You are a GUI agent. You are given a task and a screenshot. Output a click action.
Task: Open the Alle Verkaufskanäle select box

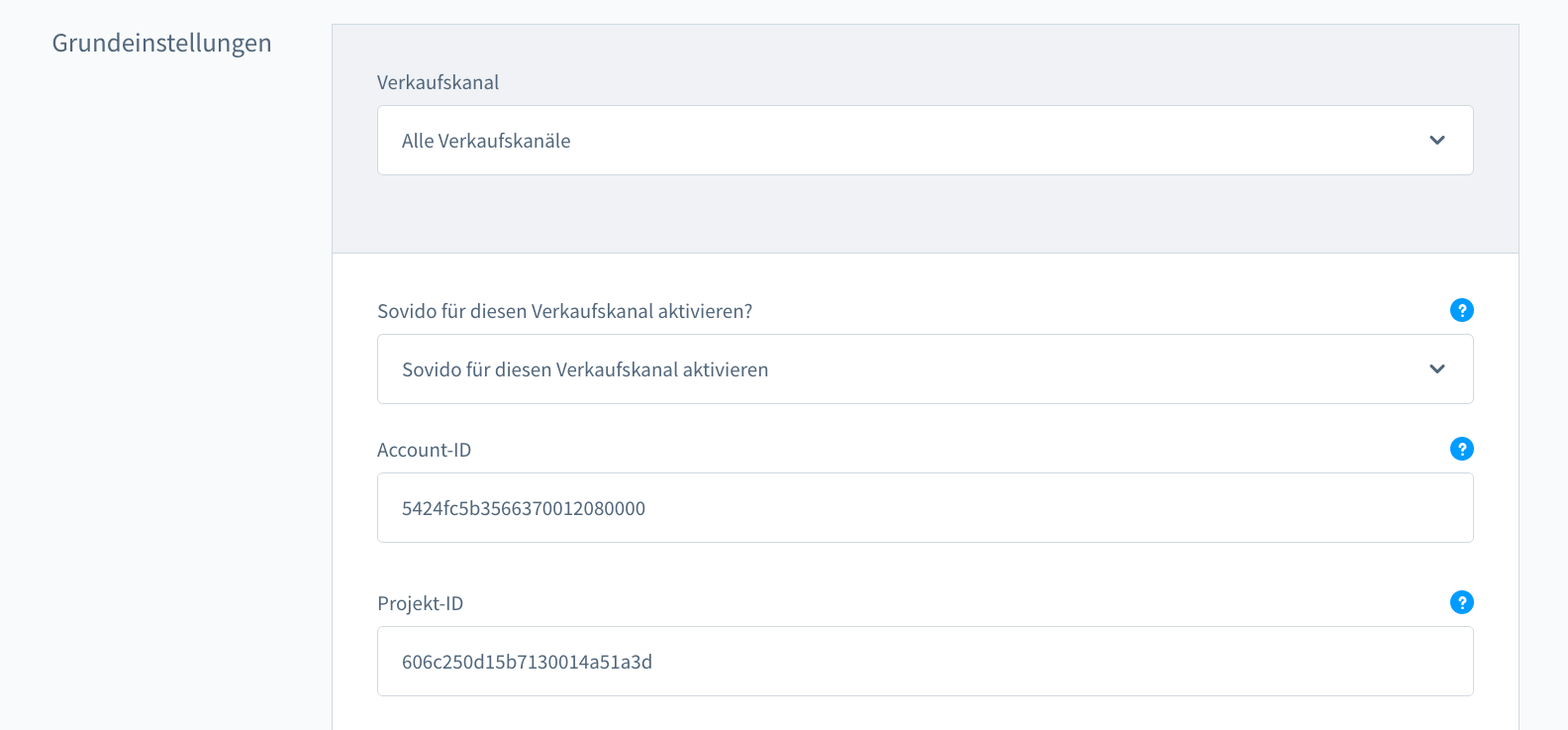point(925,141)
